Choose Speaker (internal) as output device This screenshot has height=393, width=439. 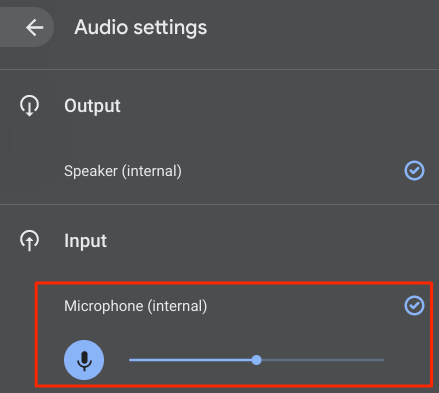point(123,171)
